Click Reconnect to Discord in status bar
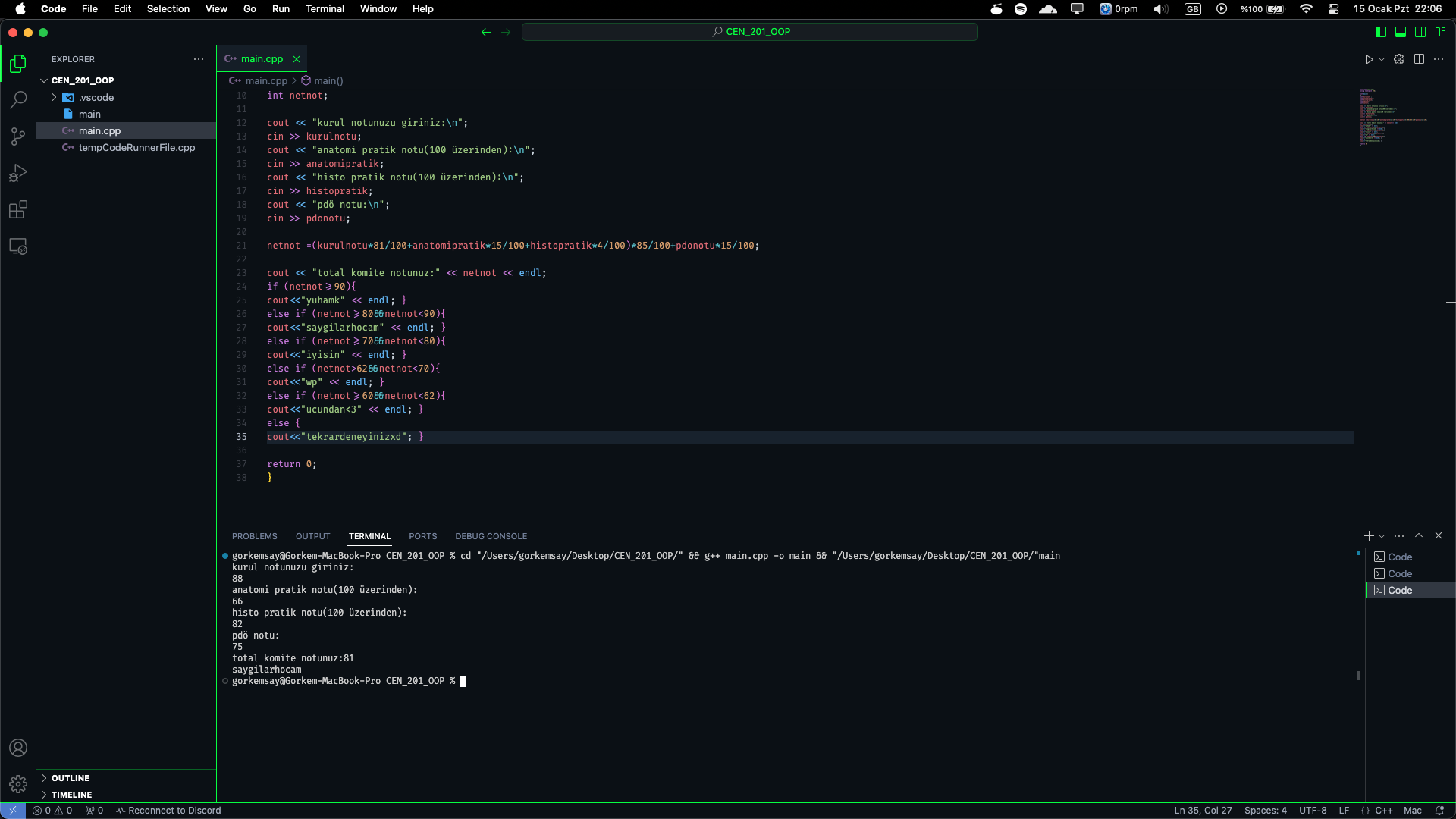Viewport: 1456px width, 819px height. [168, 811]
